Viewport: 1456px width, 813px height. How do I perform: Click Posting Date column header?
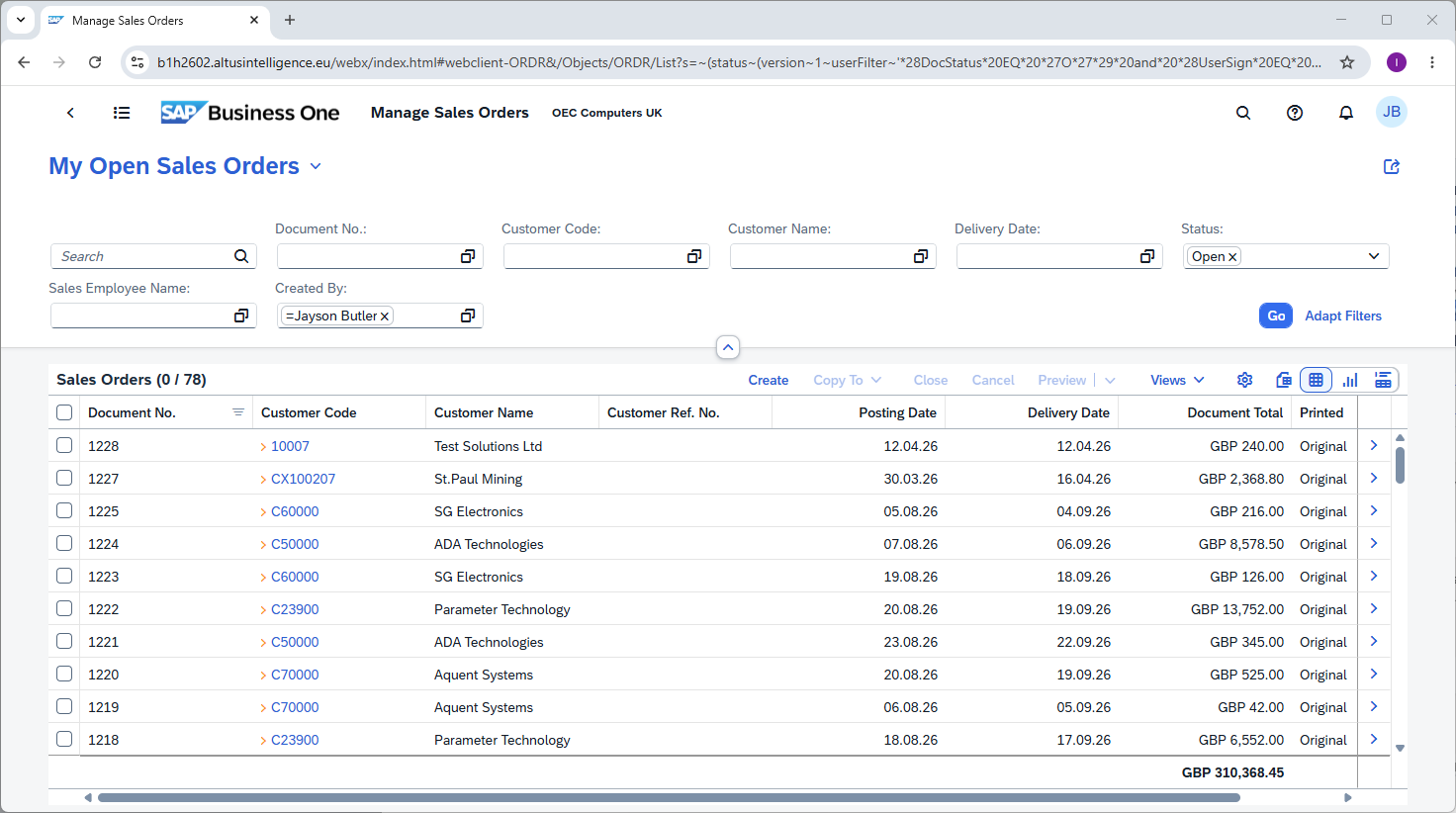click(859, 412)
